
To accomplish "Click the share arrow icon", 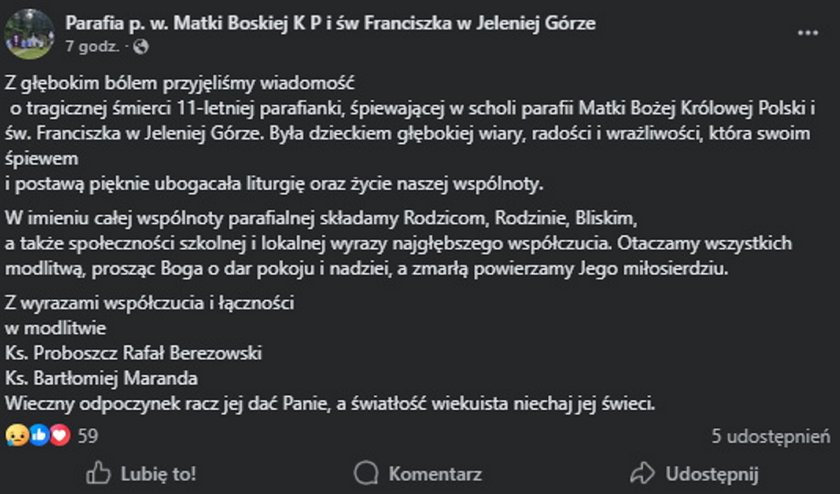I will 643,473.
